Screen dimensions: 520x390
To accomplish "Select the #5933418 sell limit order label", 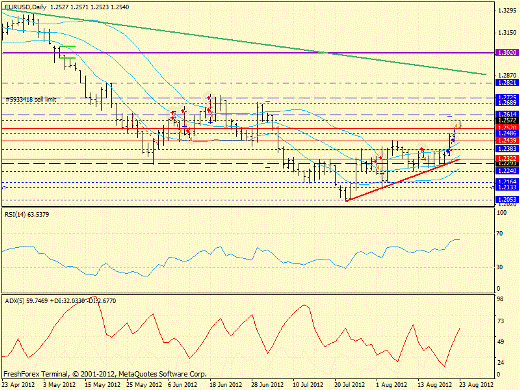I will coord(31,99).
